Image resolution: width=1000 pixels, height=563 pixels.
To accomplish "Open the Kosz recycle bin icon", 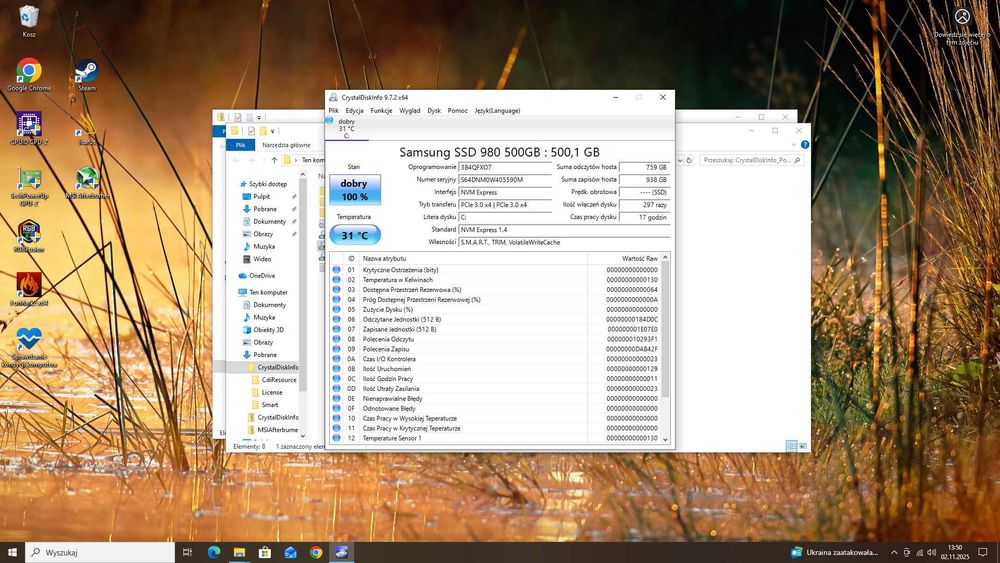I will pyautogui.click(x=29, y=18).
